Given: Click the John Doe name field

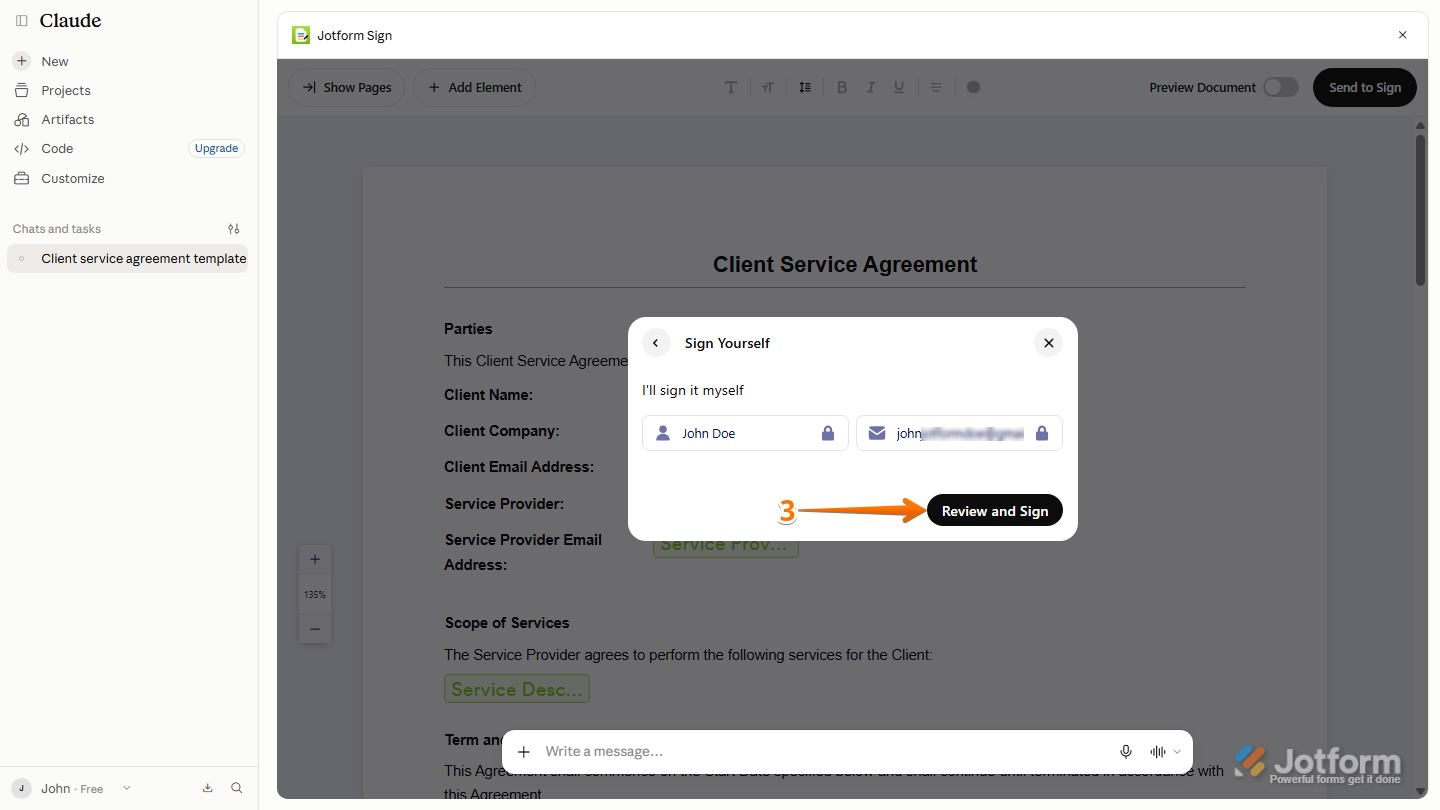Looking at the screenshot, I should pos(745,433).
